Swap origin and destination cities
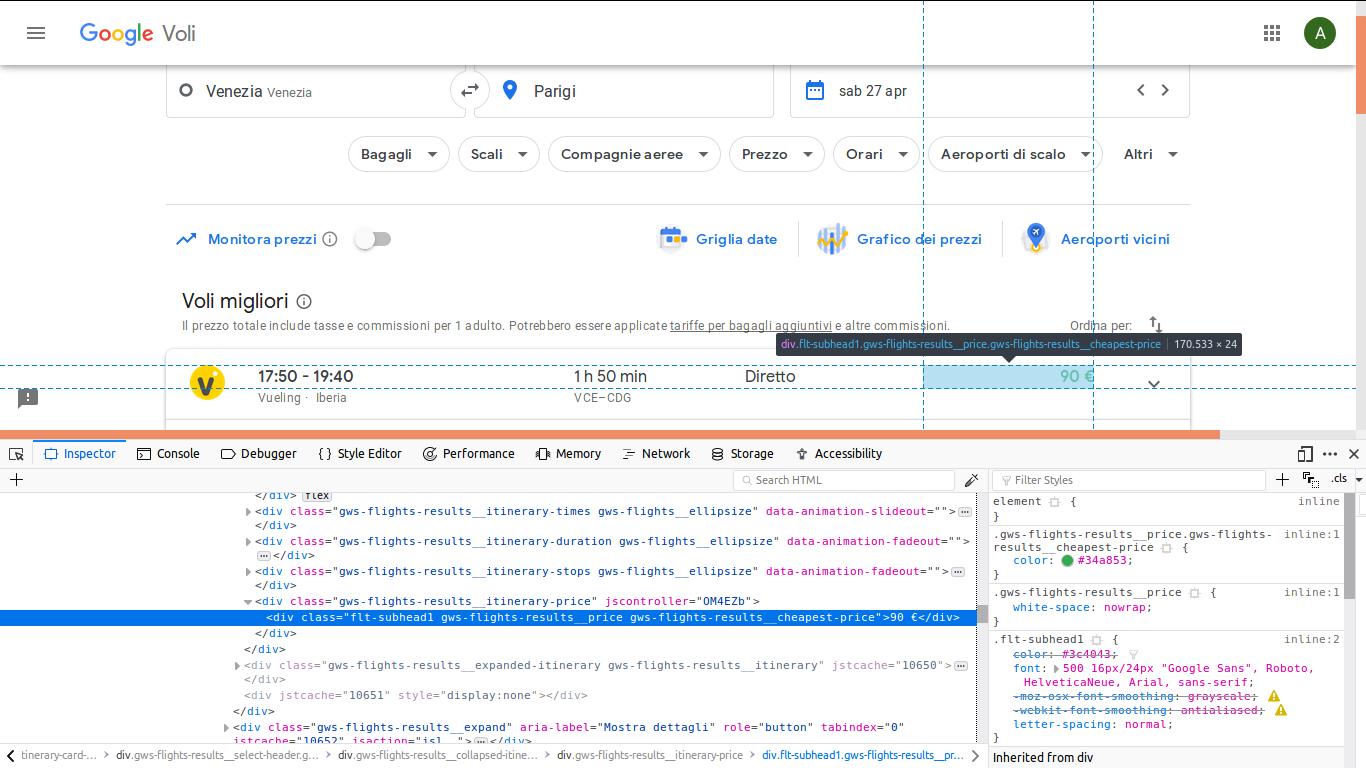The image size is (1366, 768). 469,91
